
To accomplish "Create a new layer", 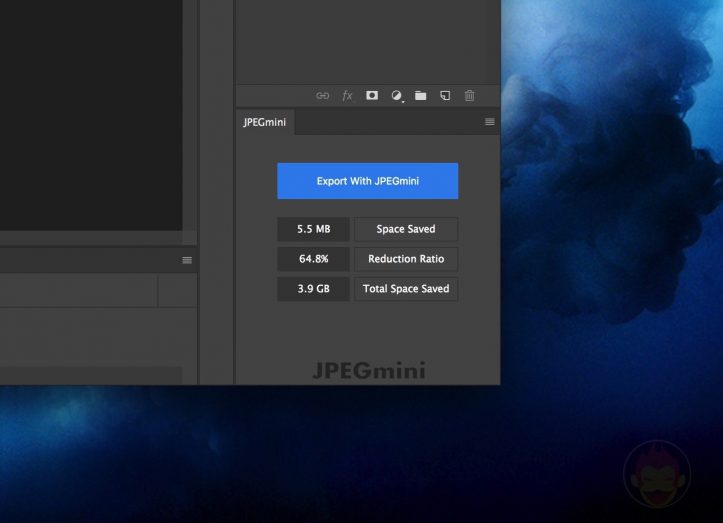I will click(445, 95).
